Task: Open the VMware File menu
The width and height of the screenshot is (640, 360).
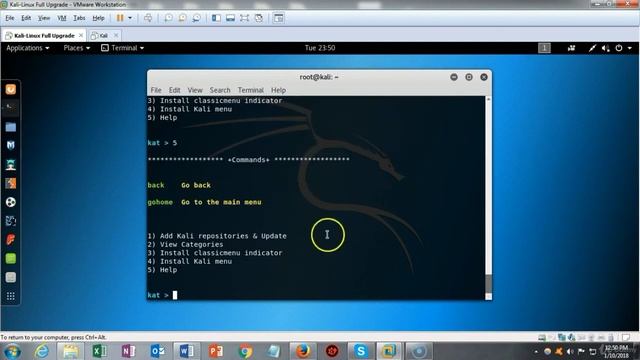Action: [9, 18]
